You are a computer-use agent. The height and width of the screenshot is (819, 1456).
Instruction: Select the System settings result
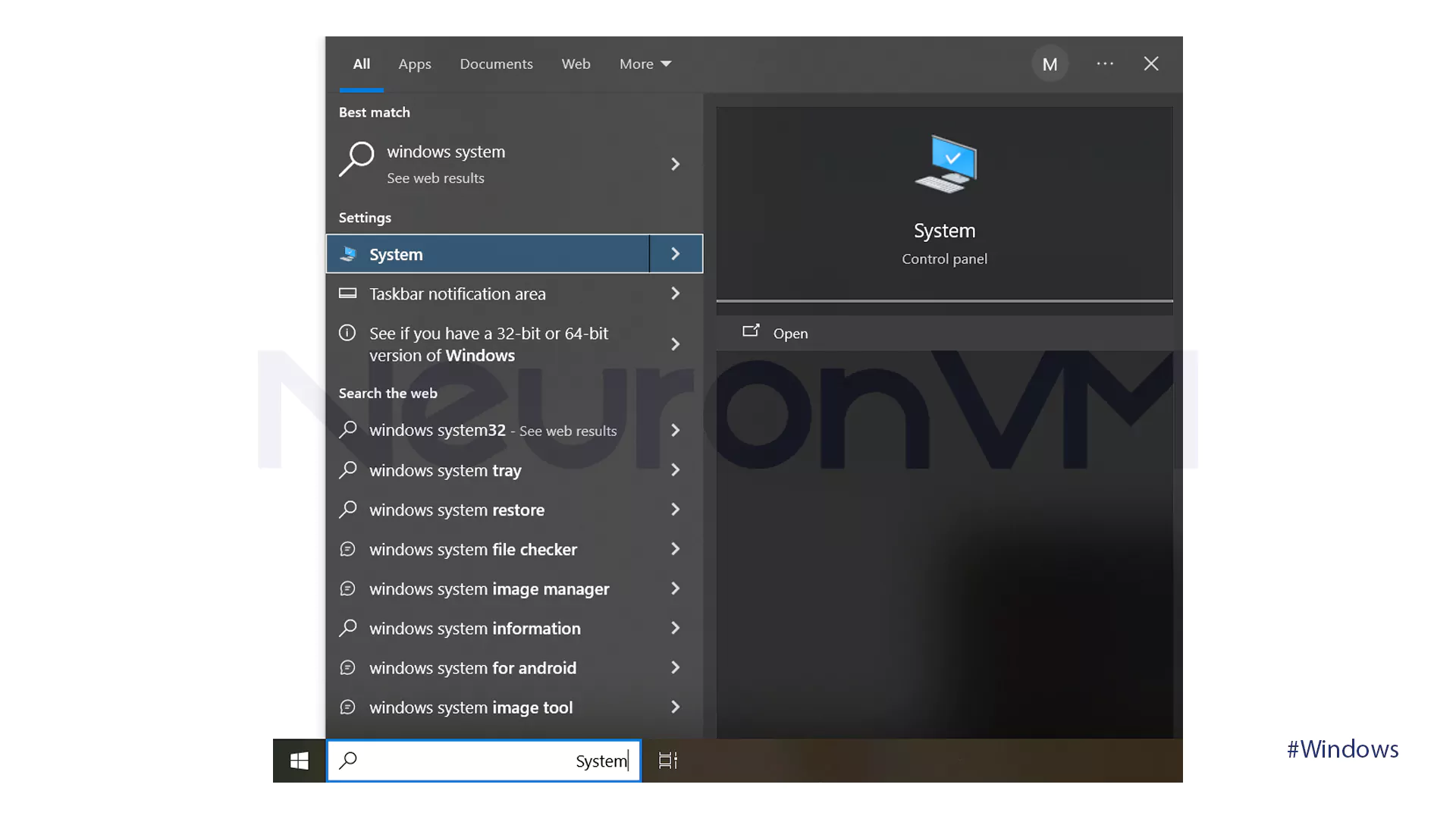point(488,254)
